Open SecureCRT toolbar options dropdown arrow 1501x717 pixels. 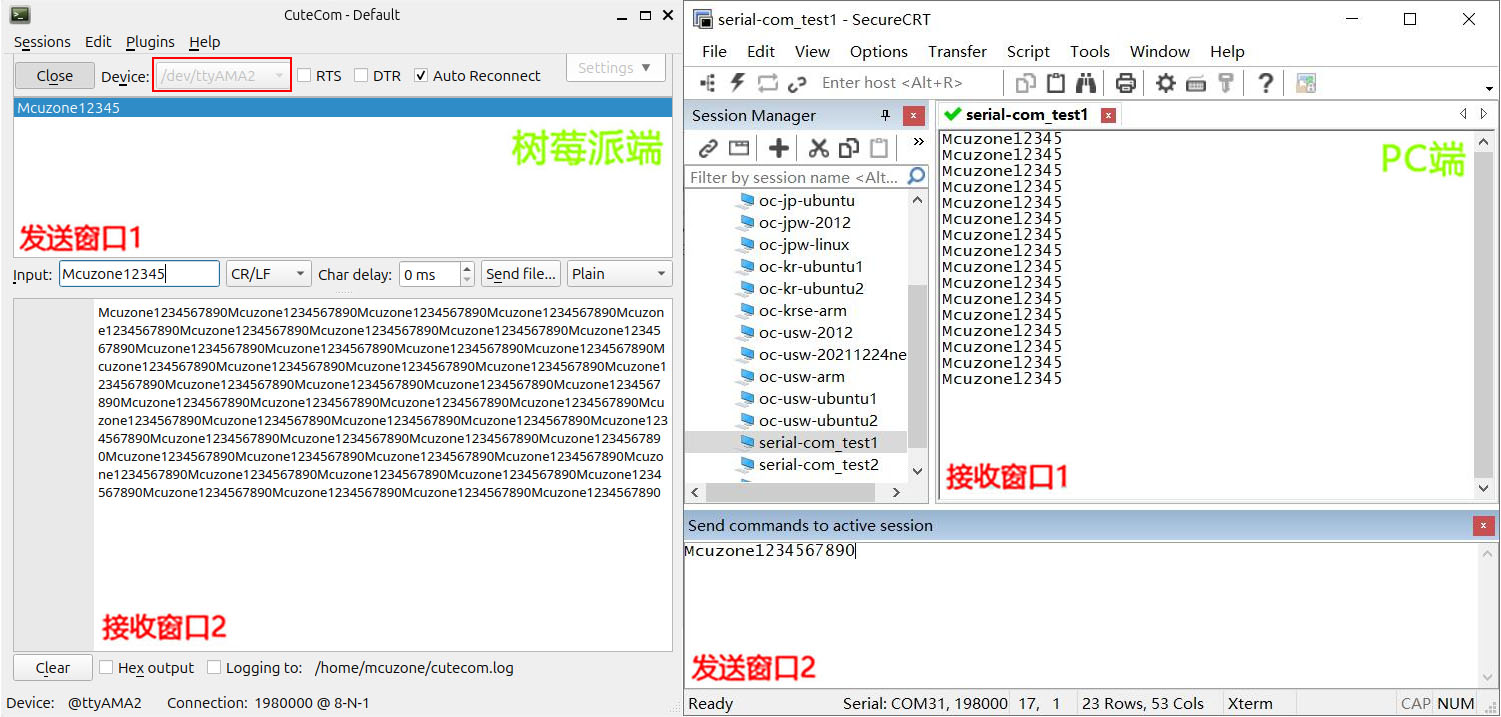(x=1490, y=88)
